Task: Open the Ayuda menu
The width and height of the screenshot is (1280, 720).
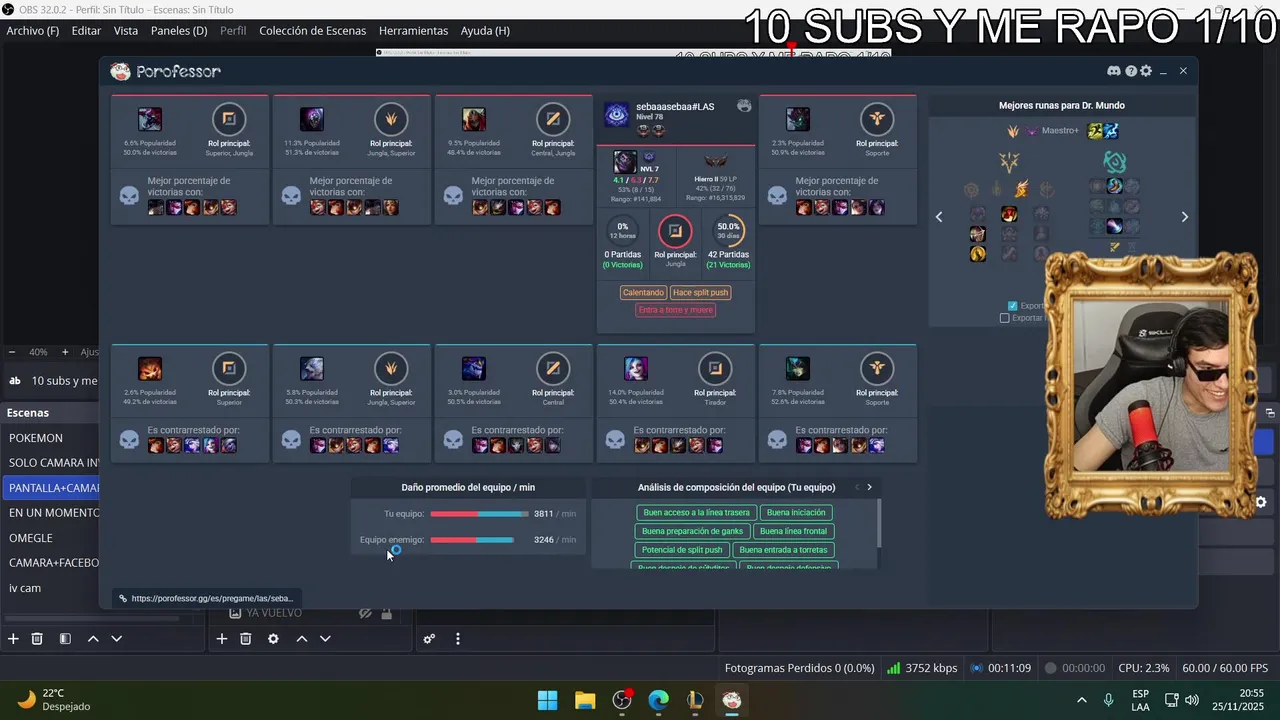Action: coord(485,31)
